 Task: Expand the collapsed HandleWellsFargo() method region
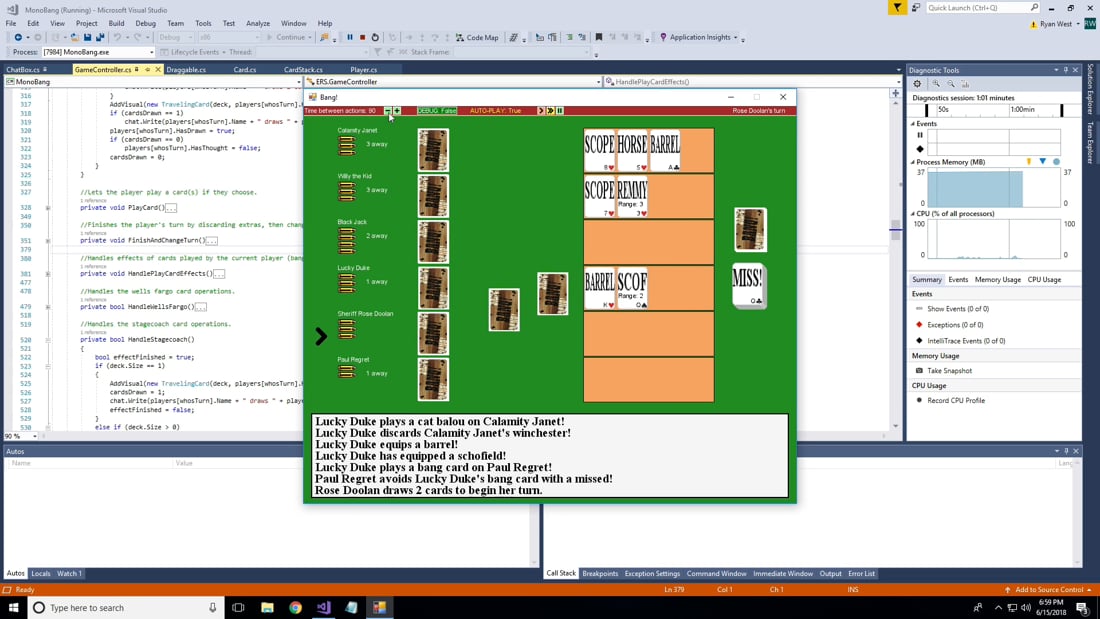click(x=48, y=307)
